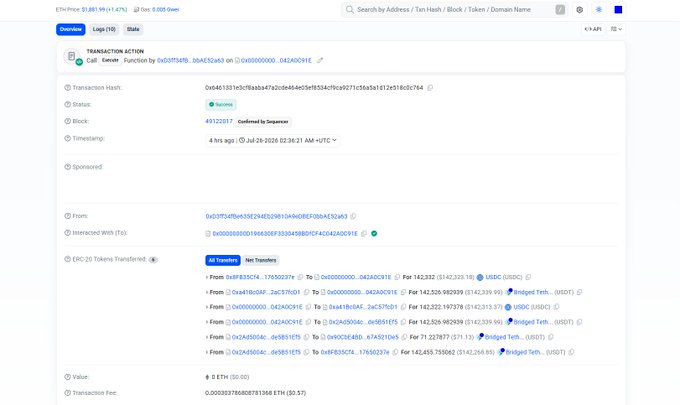Click the USDC token logo in 142,322.197378 row

pyautogui.click(x=508, y=307)
